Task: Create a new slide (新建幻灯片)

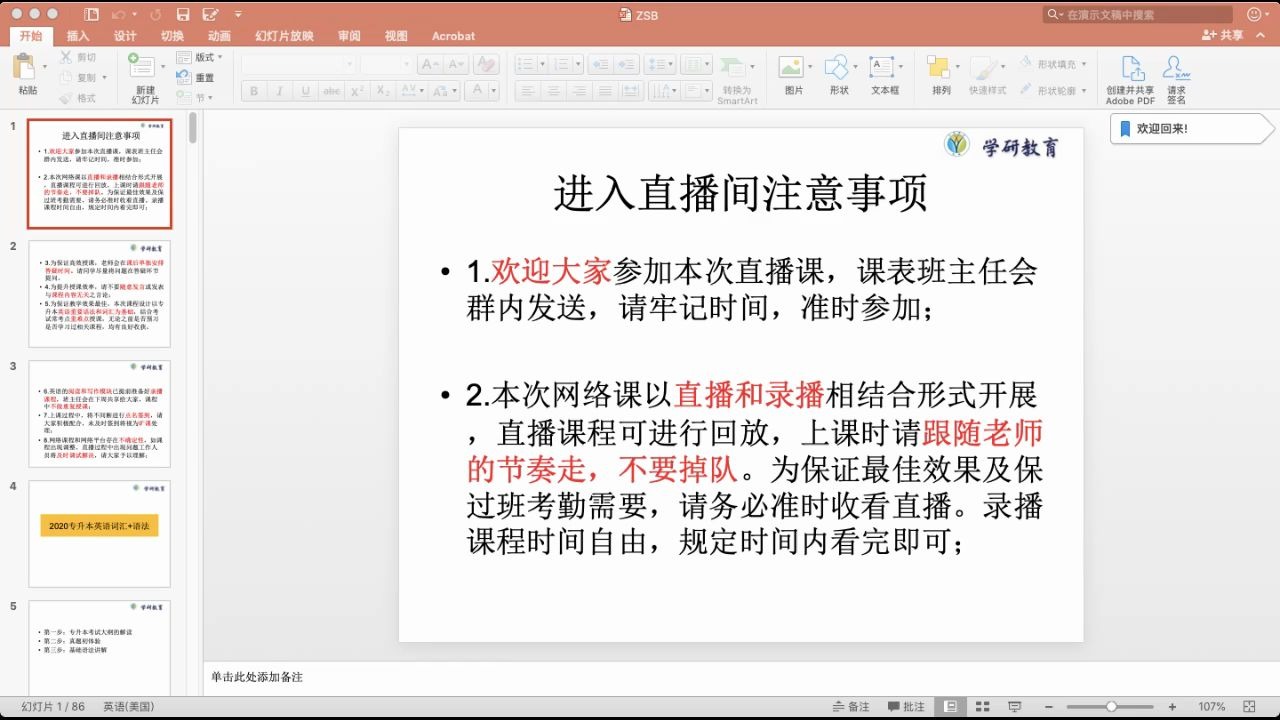Action: tap(145, 78)
